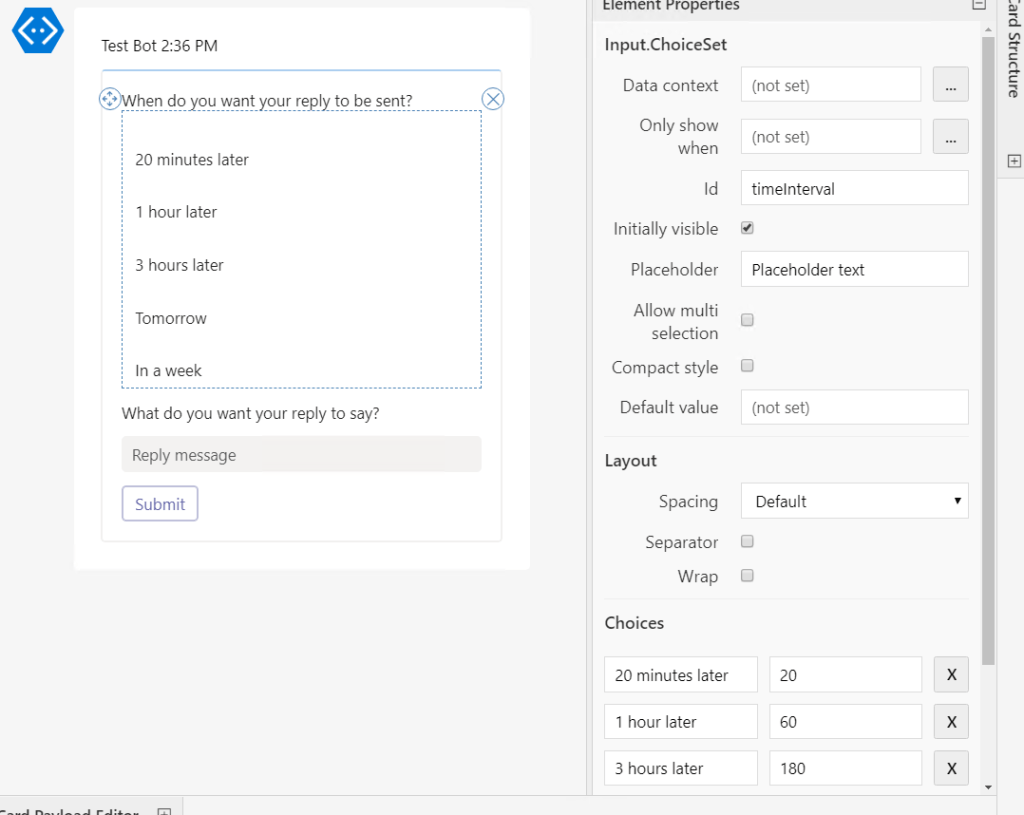Open Data context binding options button

(x=950, y=85)
